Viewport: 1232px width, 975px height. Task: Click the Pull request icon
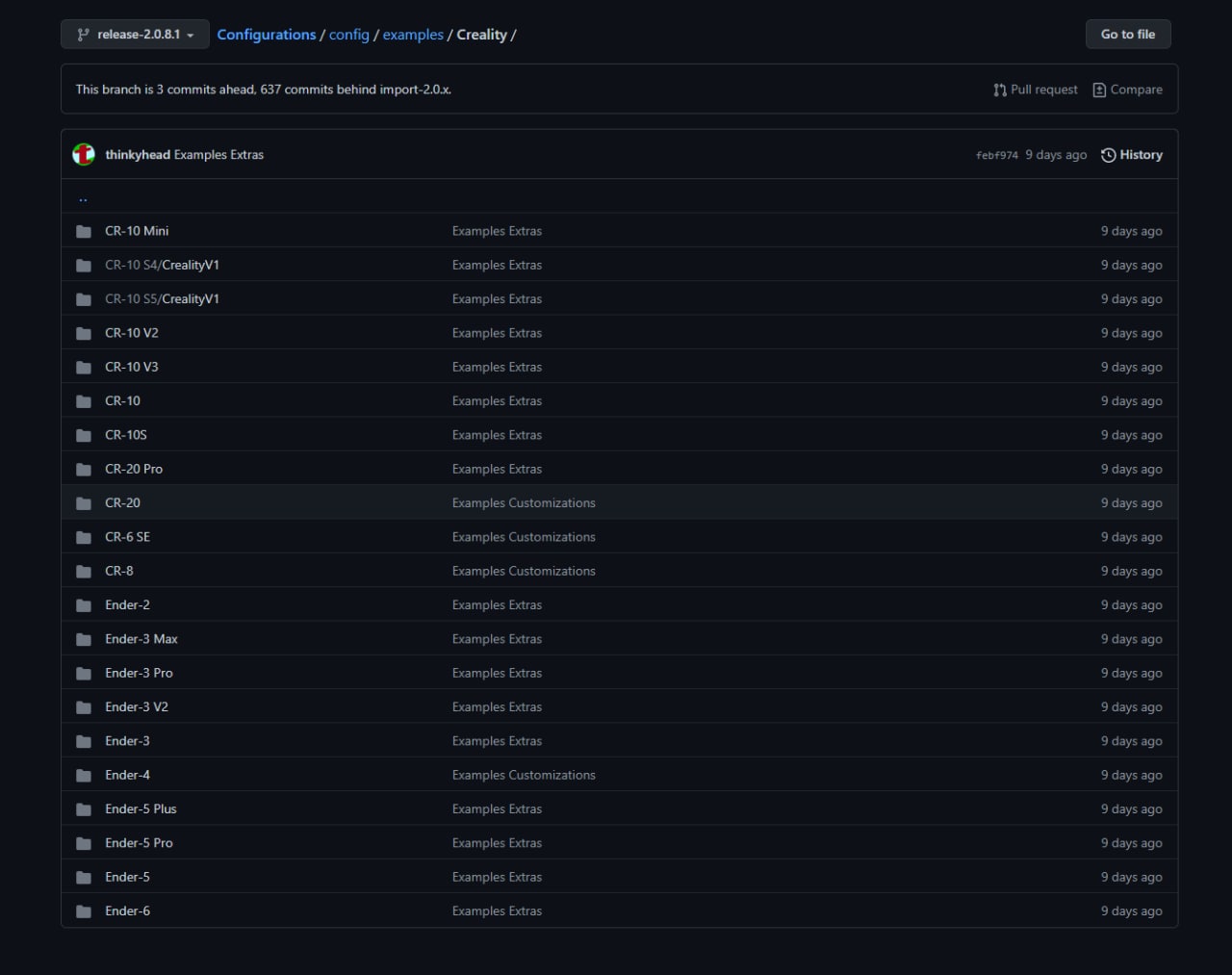[1000, 90]
